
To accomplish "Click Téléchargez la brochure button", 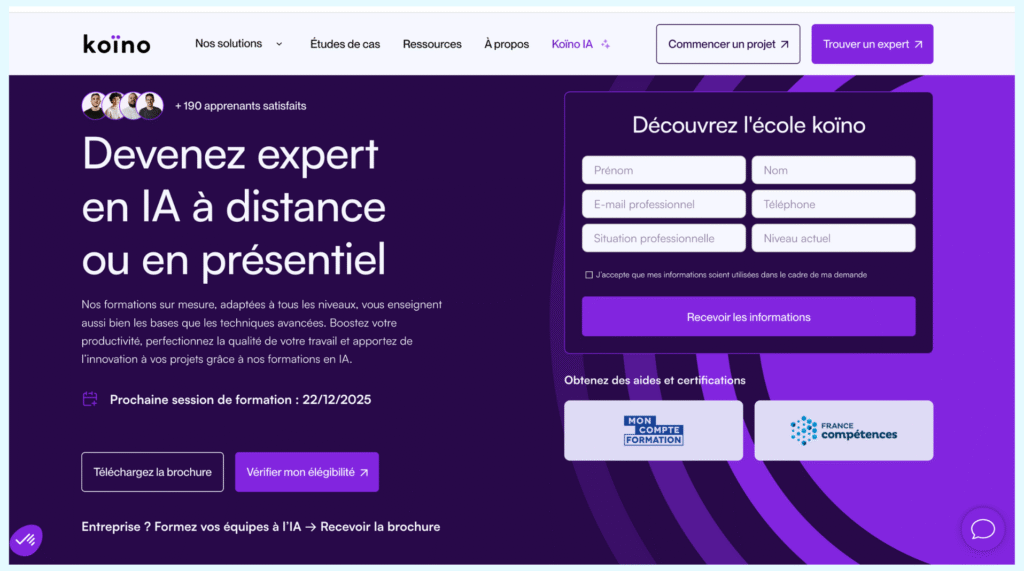I will click(152, 472).
